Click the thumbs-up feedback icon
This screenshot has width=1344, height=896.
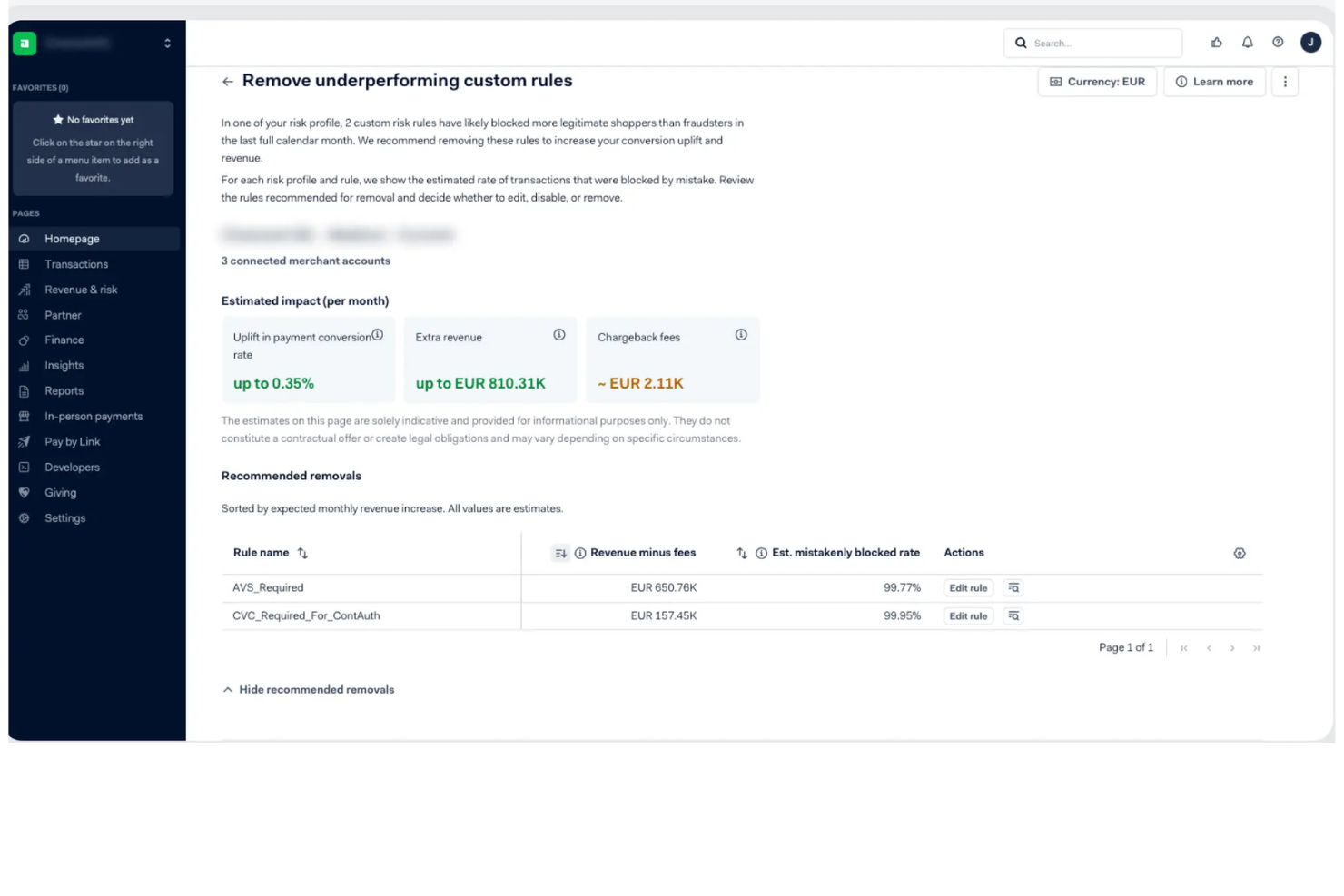pos(1216,42)
